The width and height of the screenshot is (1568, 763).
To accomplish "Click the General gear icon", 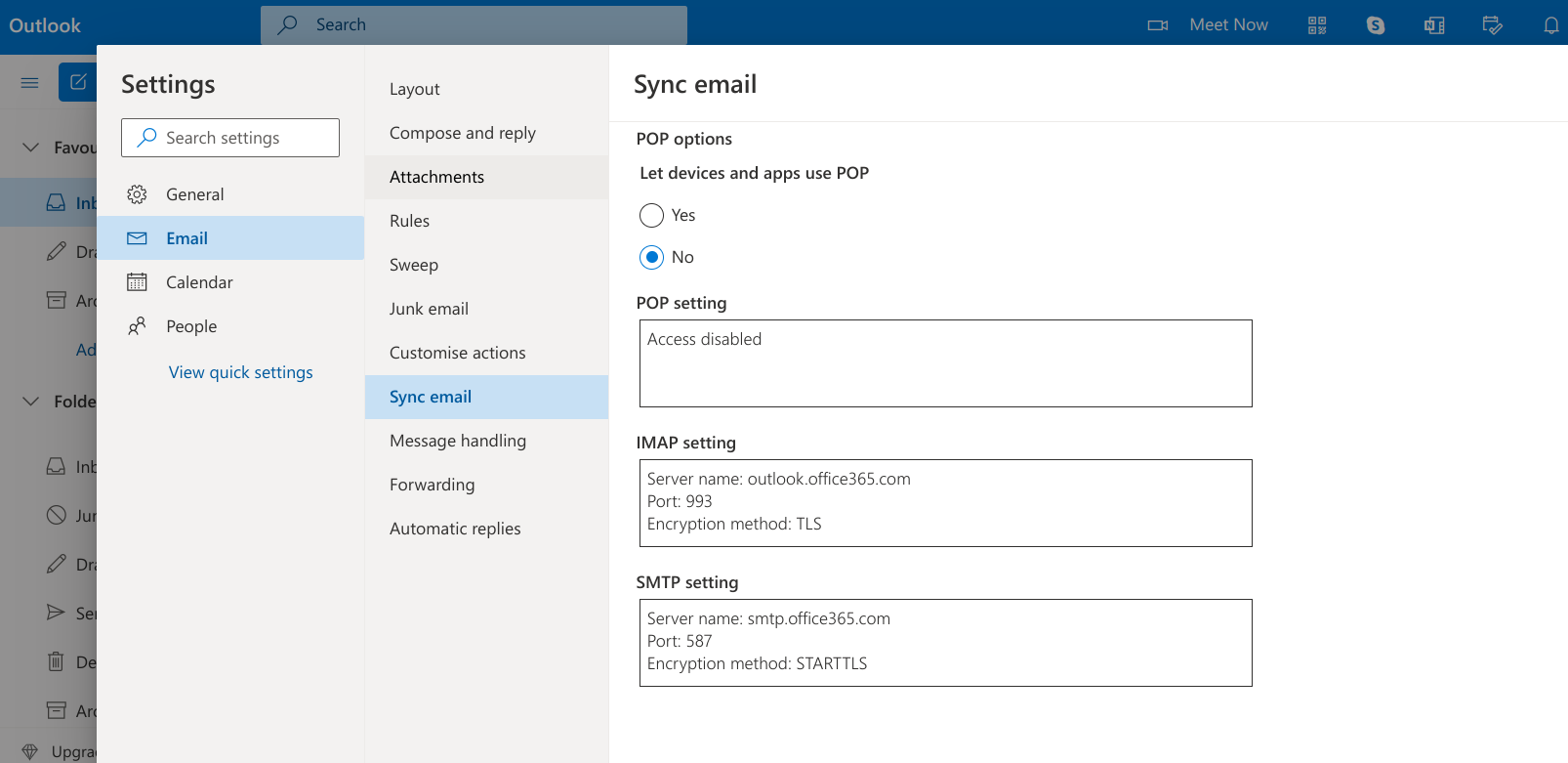I will [x=138, y=194].
